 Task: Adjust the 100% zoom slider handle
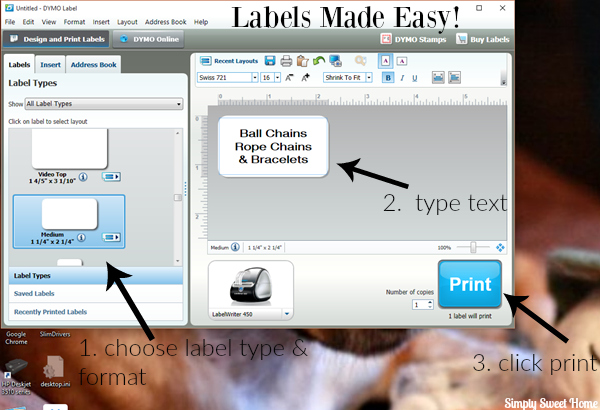click(x=473, y=248)
